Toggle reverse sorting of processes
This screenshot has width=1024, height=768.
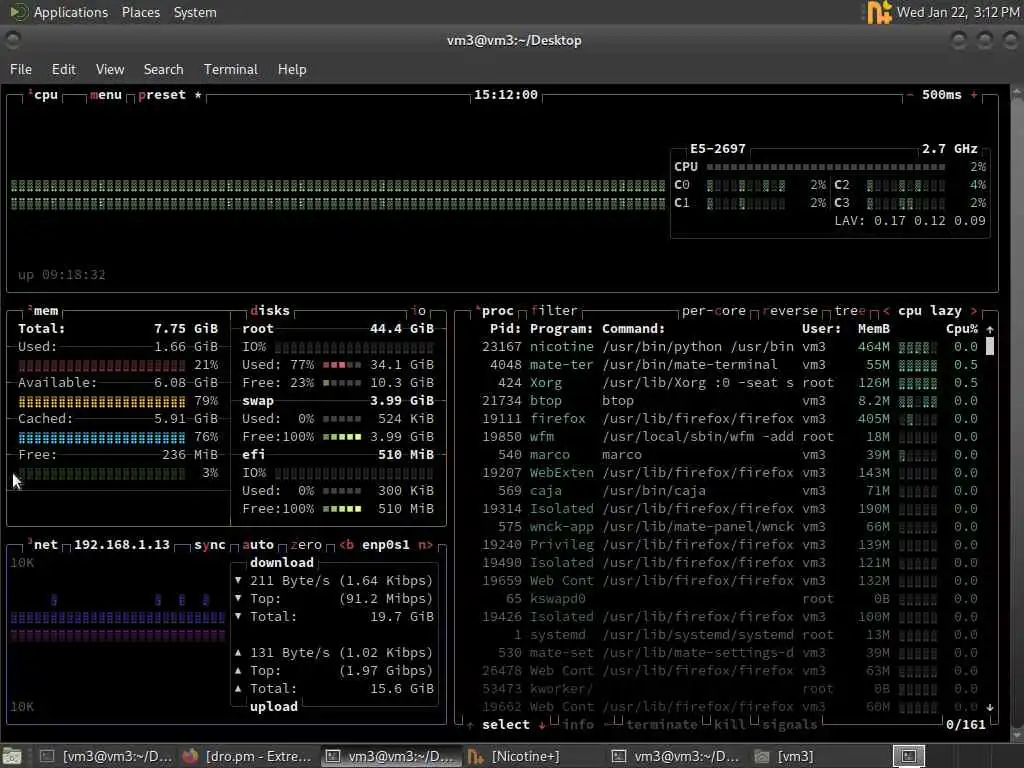[x=790, y=311]
